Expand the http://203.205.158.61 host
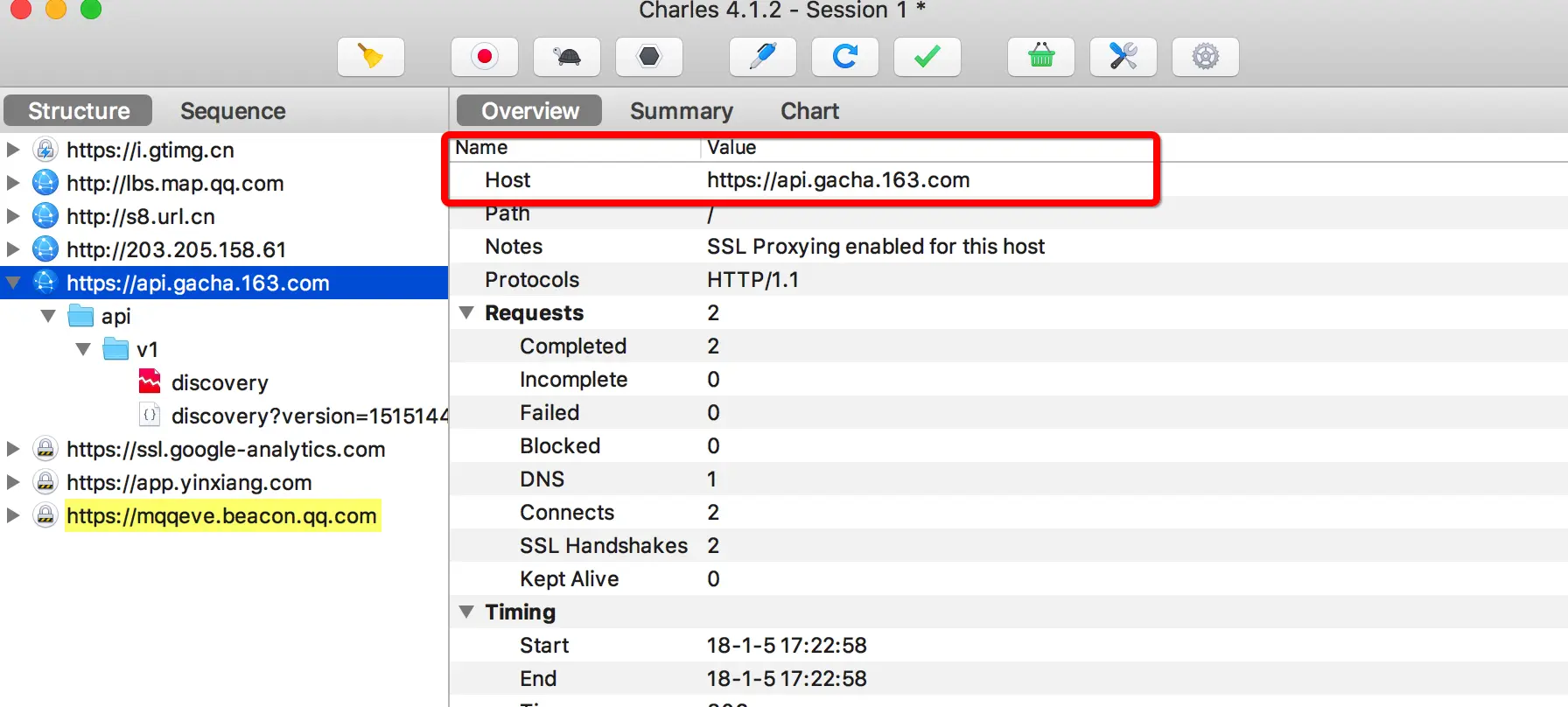1568x707 pixels. pos(13,249)
